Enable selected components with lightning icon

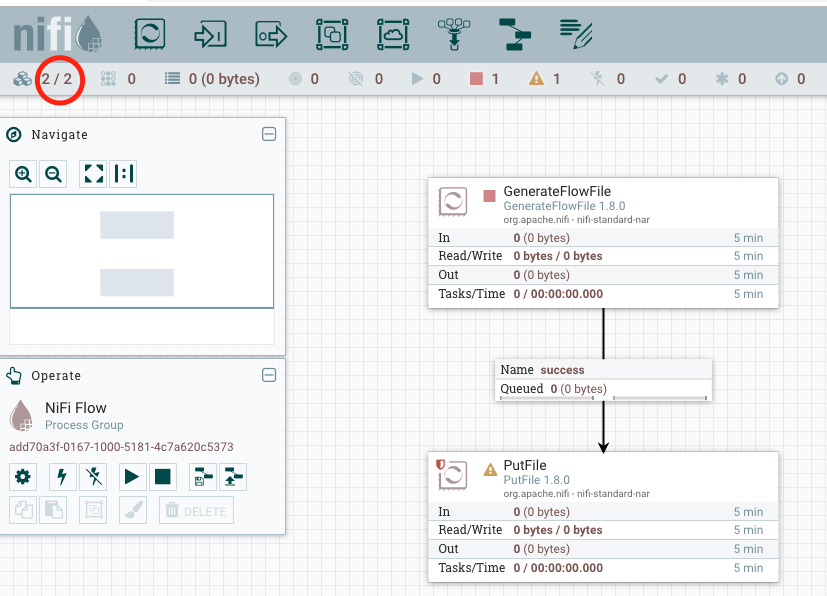coord(62,477)
